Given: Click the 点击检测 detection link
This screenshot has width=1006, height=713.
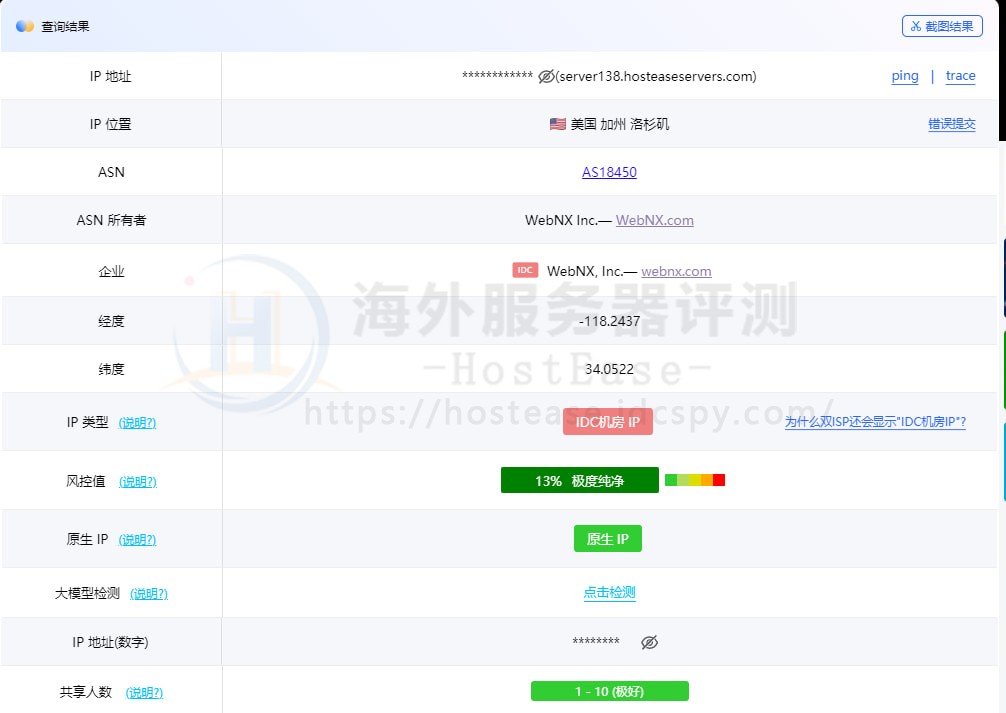Looking at the screenshot, I should coord(609,593).
